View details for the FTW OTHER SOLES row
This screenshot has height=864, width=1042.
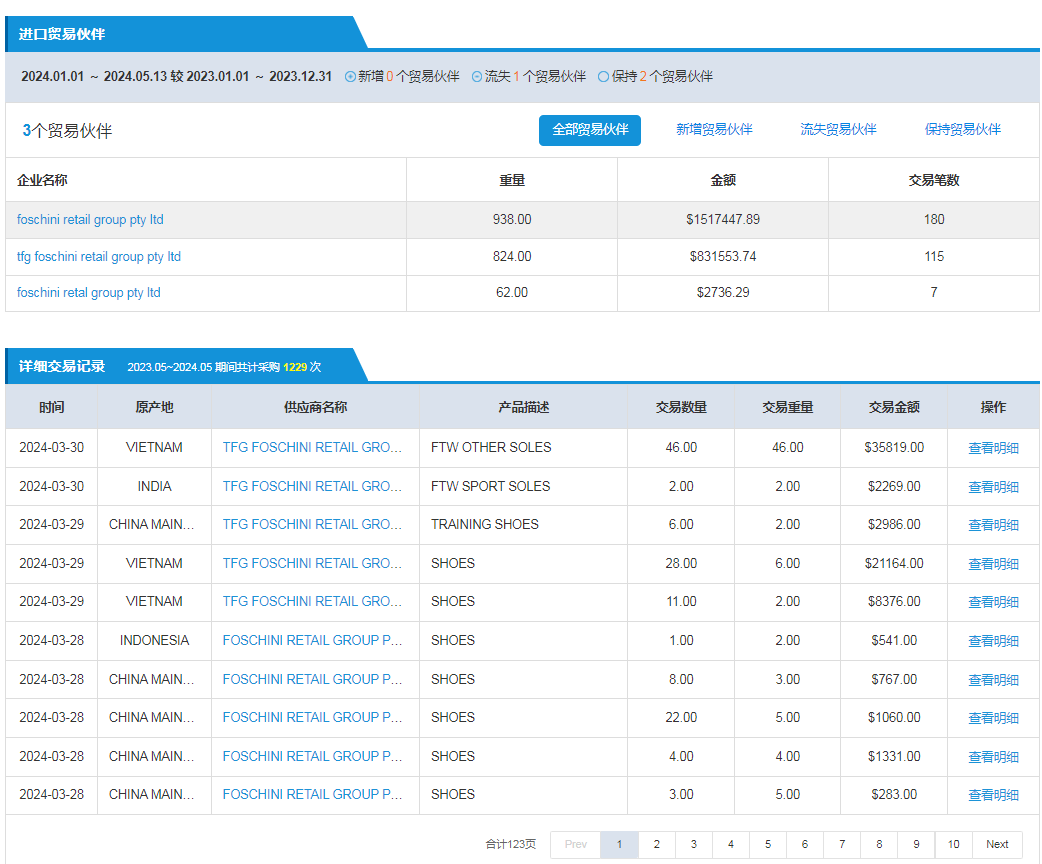point(993,448)
